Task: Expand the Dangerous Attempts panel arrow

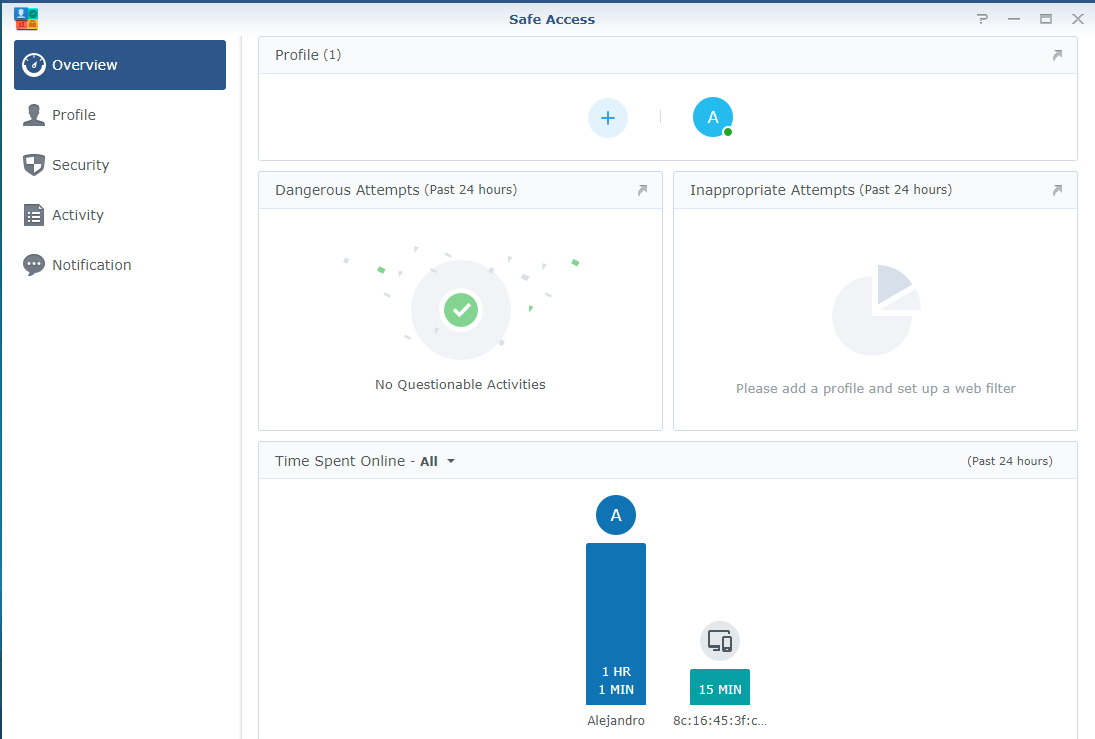Action: (642, 190)
